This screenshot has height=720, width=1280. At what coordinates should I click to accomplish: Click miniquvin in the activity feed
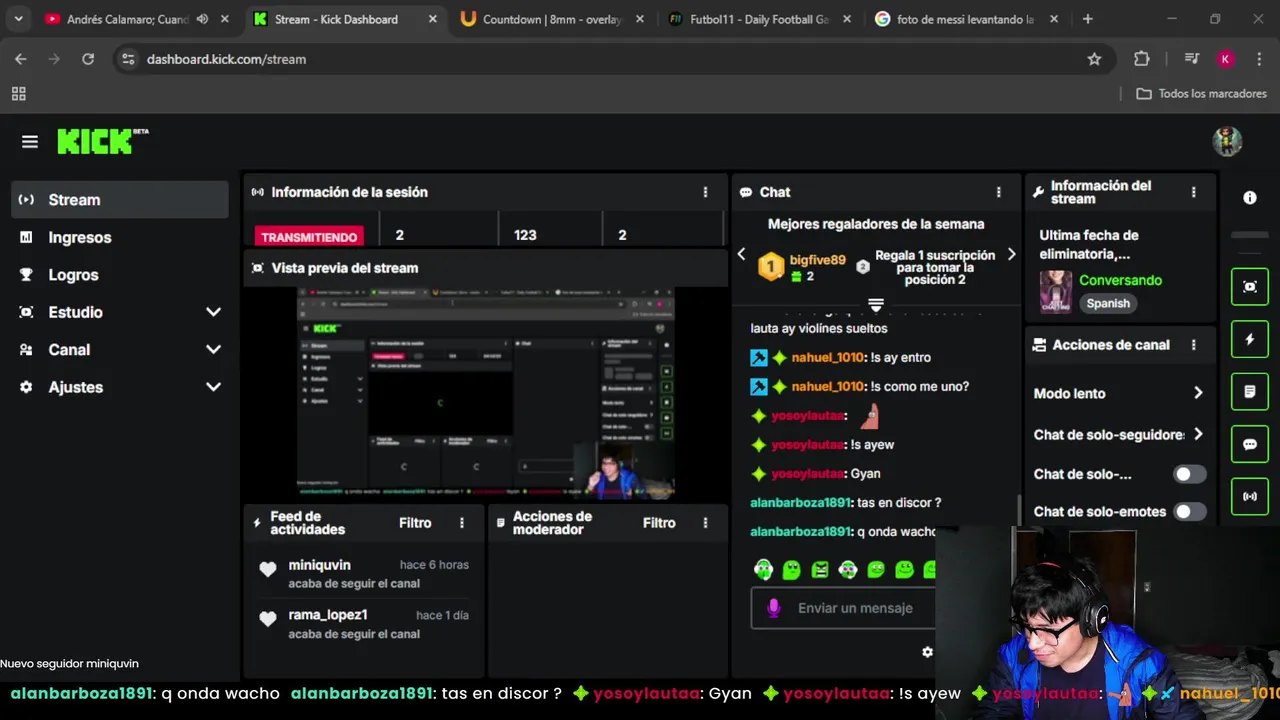click(x=319, y=565)
